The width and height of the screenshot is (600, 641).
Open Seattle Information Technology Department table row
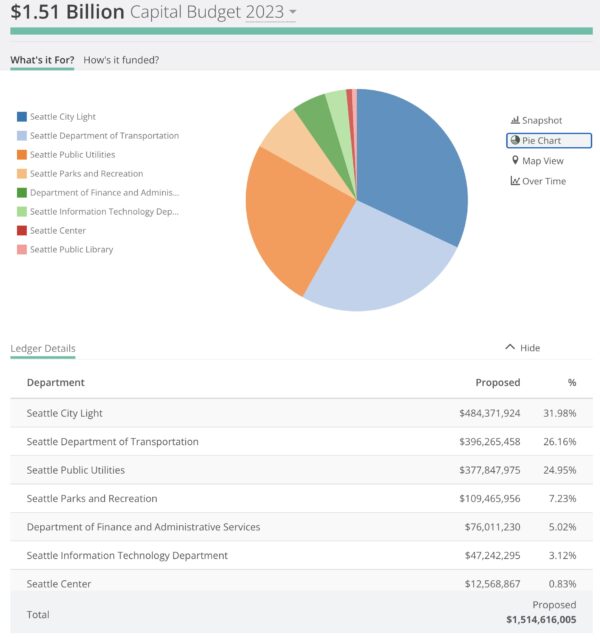click(x=300, y=555)
